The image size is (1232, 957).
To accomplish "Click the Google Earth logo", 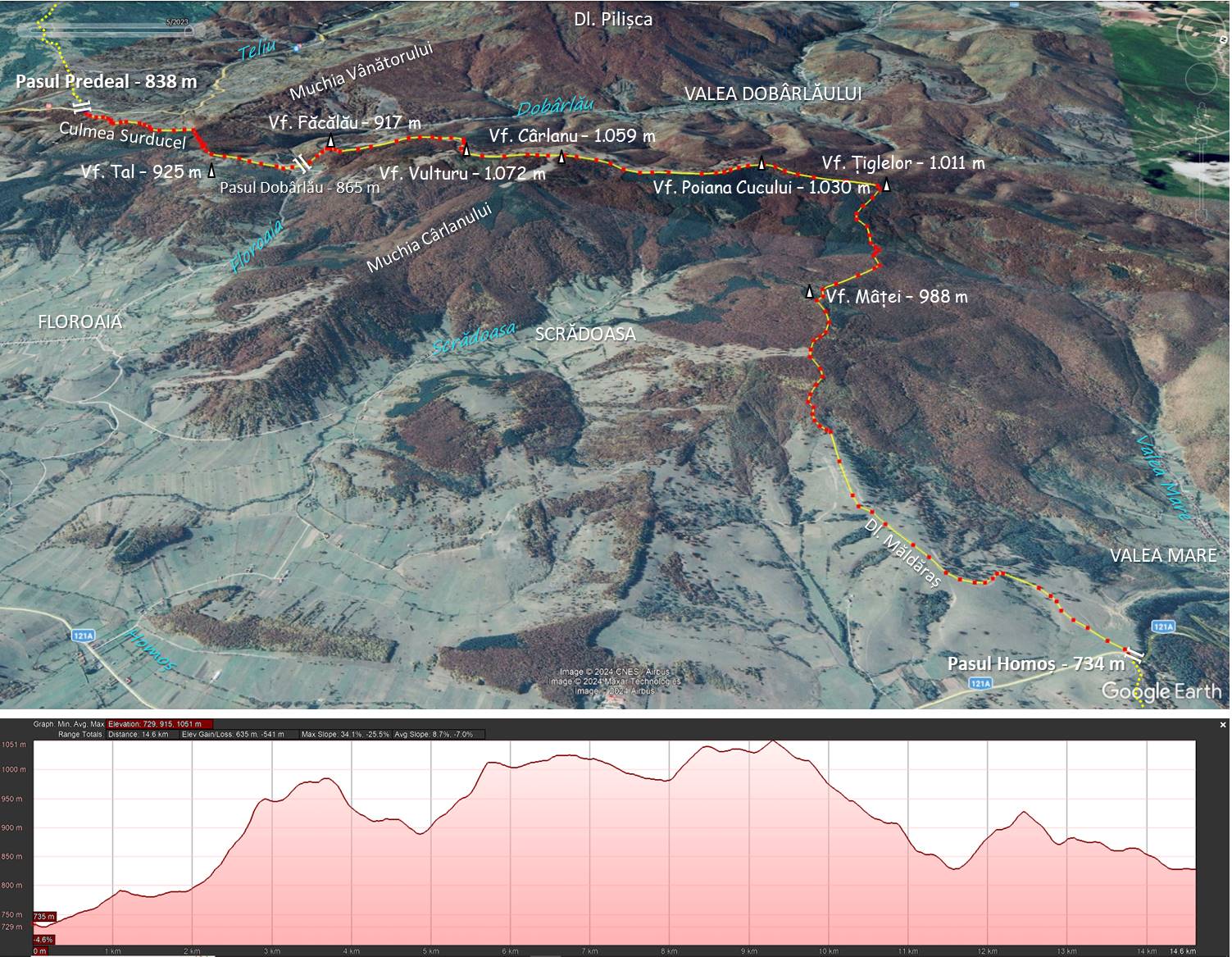I will (x=1161, y=690).
